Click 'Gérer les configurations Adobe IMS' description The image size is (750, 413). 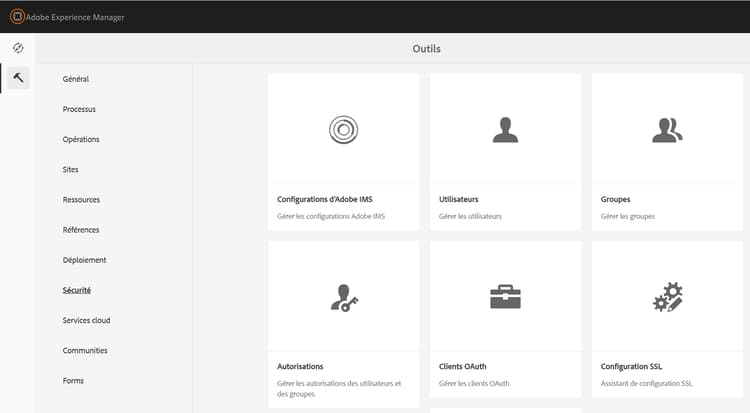tap(331, 216)
